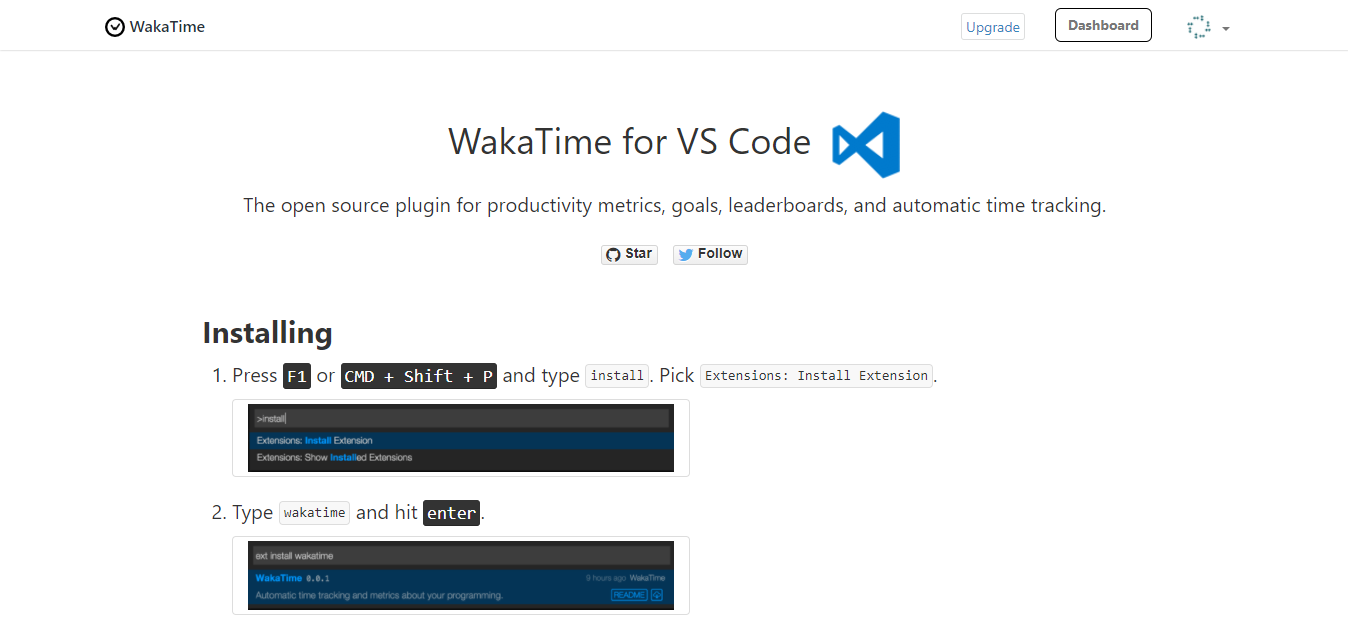1348x618 pixels.
Task: Click the enter key badge in step two
Action: [x=451, y=513]
